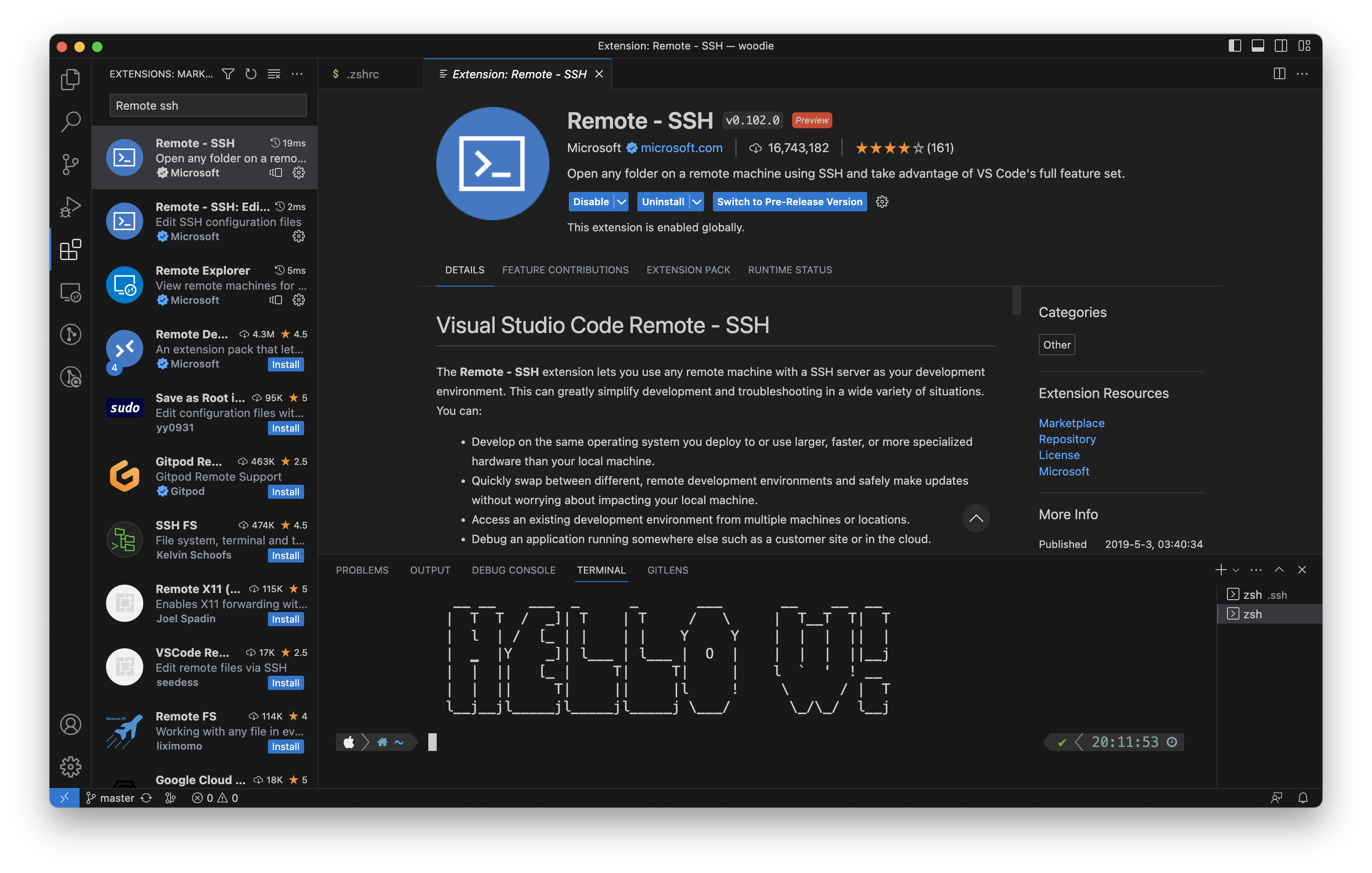Click Switch to Pre-Release Version button

[789, 202]
